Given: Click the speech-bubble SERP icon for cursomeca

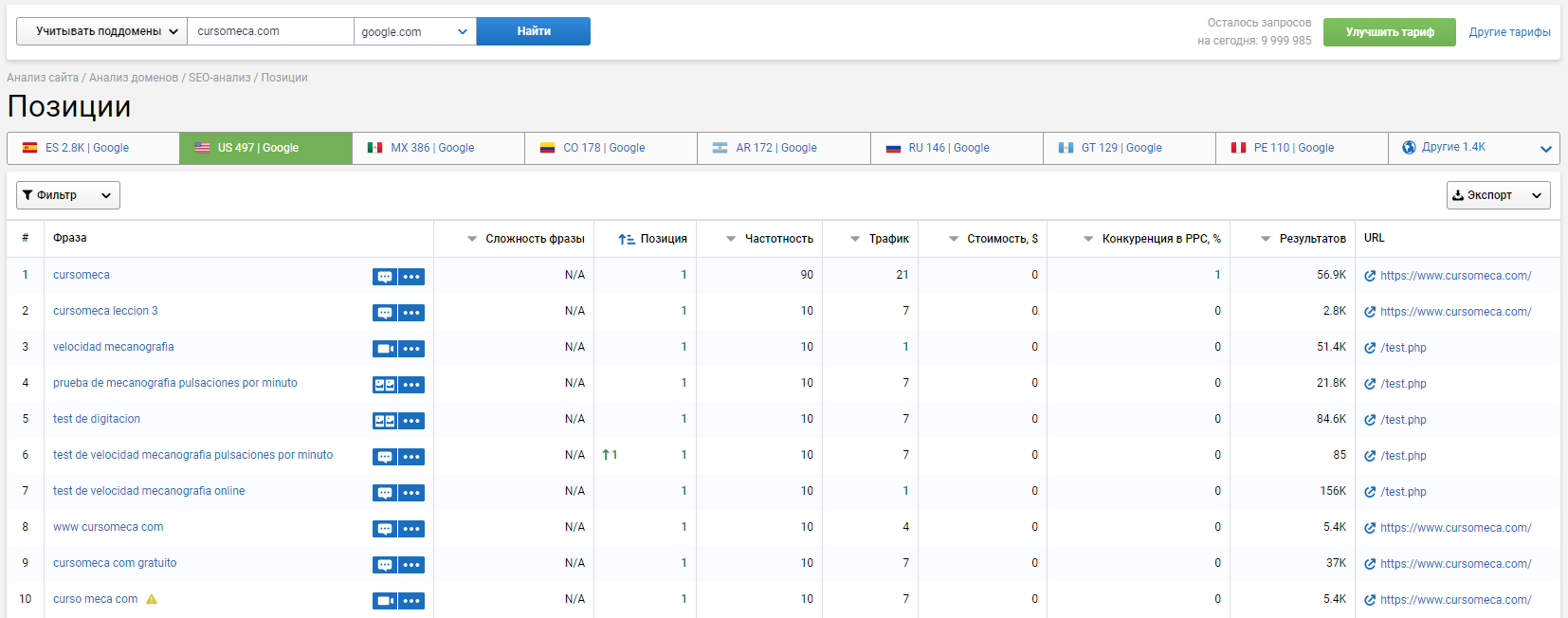Looking at the screenshot, I should [x=384, y=277].
